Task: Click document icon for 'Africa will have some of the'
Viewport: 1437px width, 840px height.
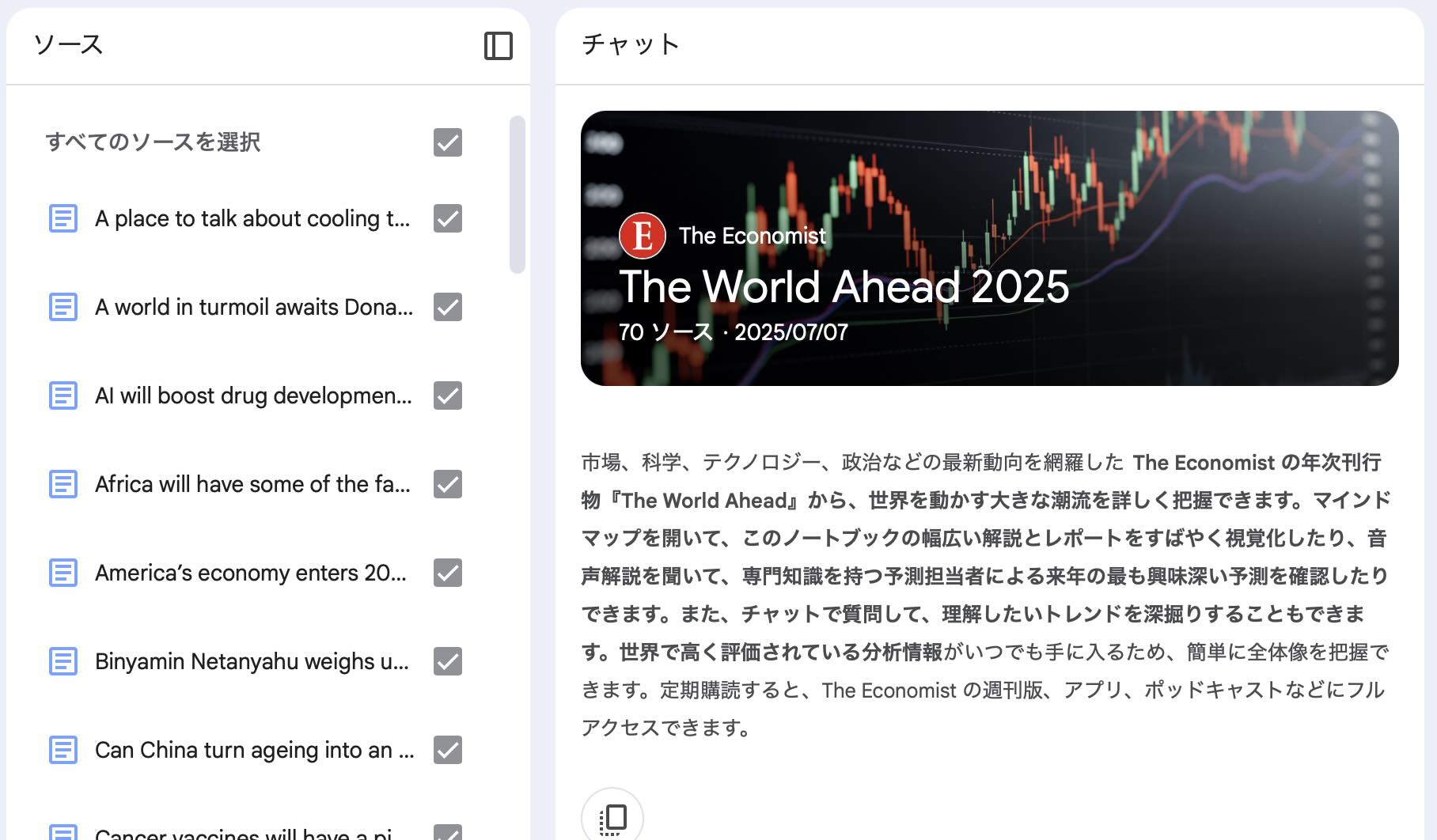Action: 63,484
